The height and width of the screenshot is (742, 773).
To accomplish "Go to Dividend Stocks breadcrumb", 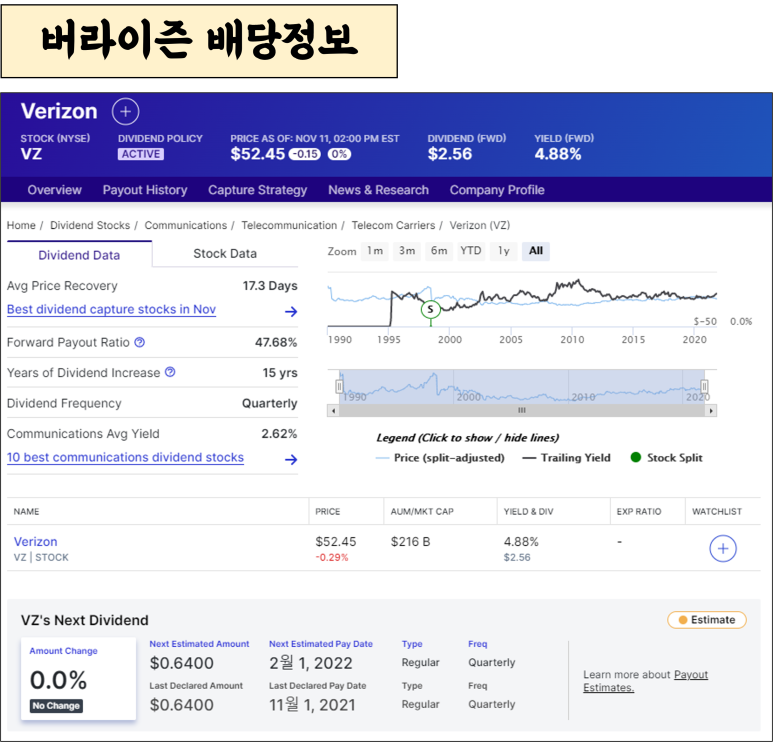I will click(90, 225).
